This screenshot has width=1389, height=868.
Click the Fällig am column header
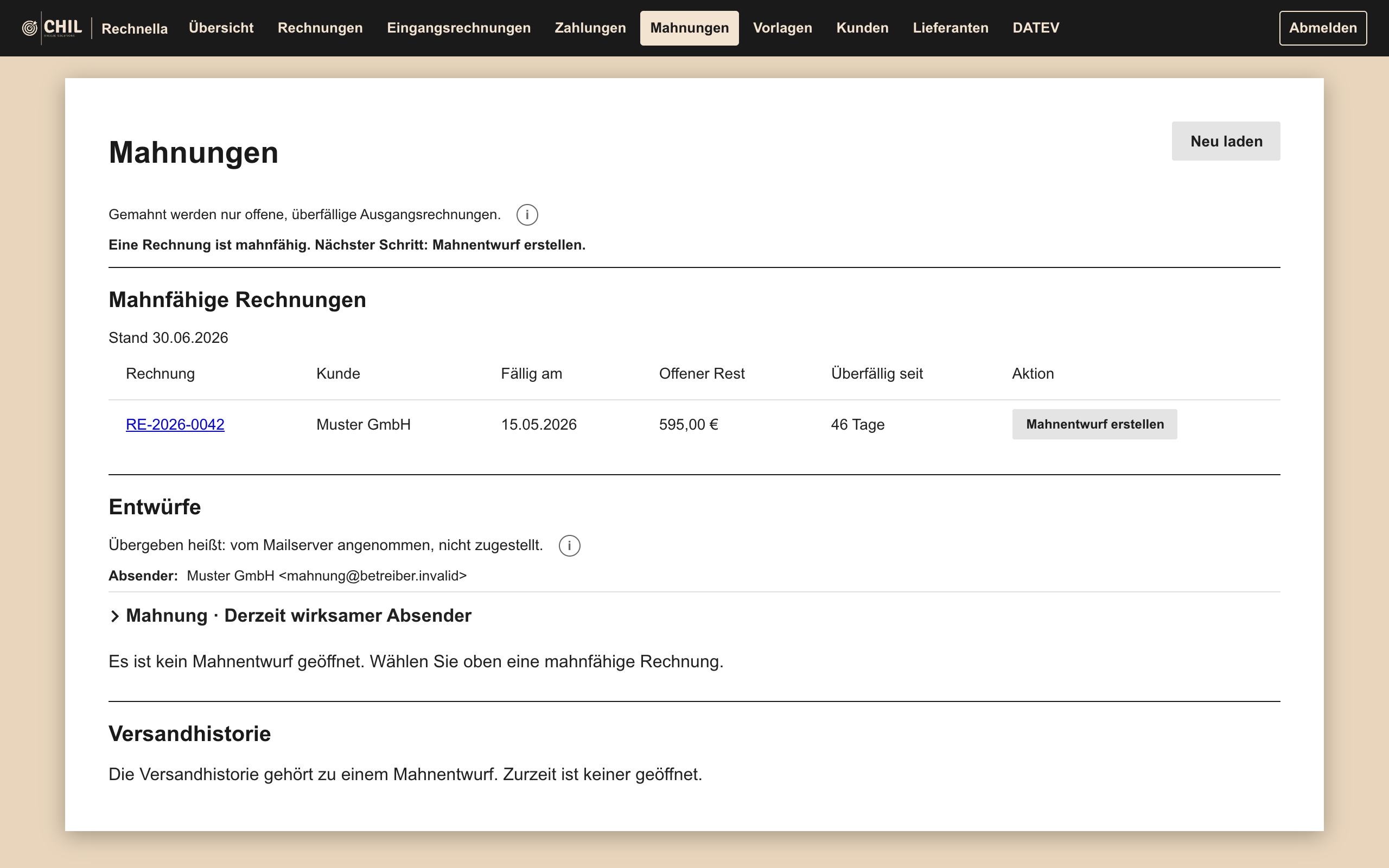(532, 374)
